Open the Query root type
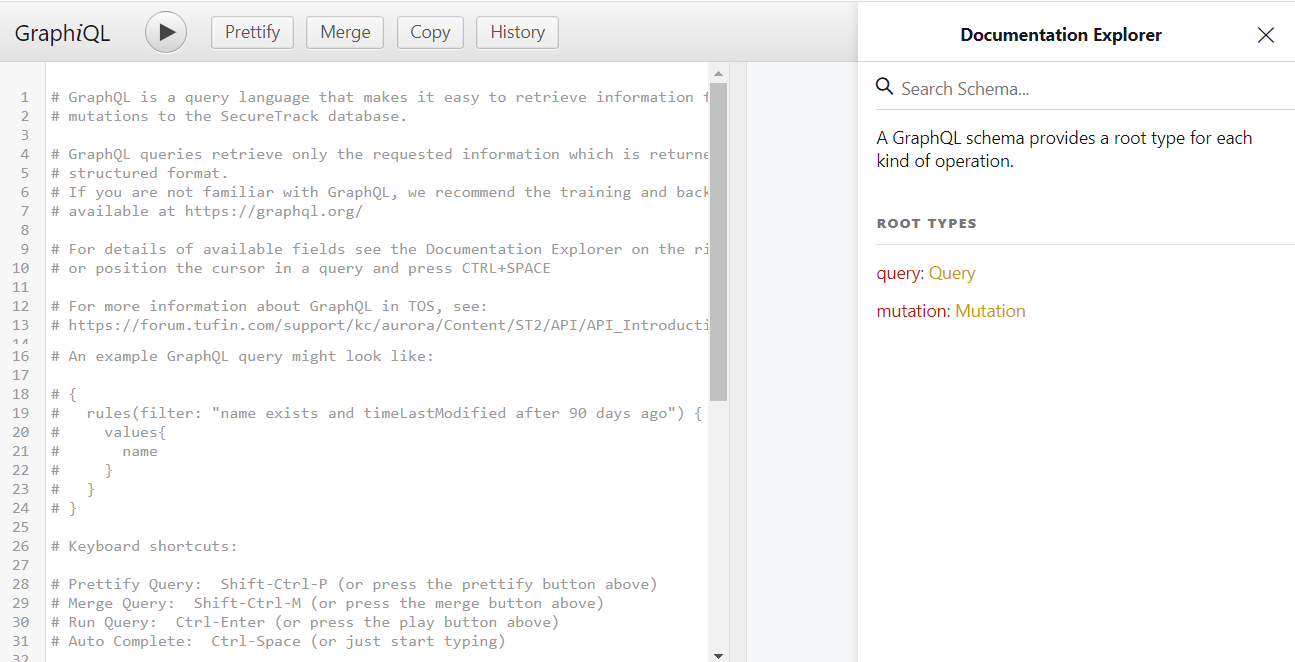 pyautogui.click(x=951, y=273)
